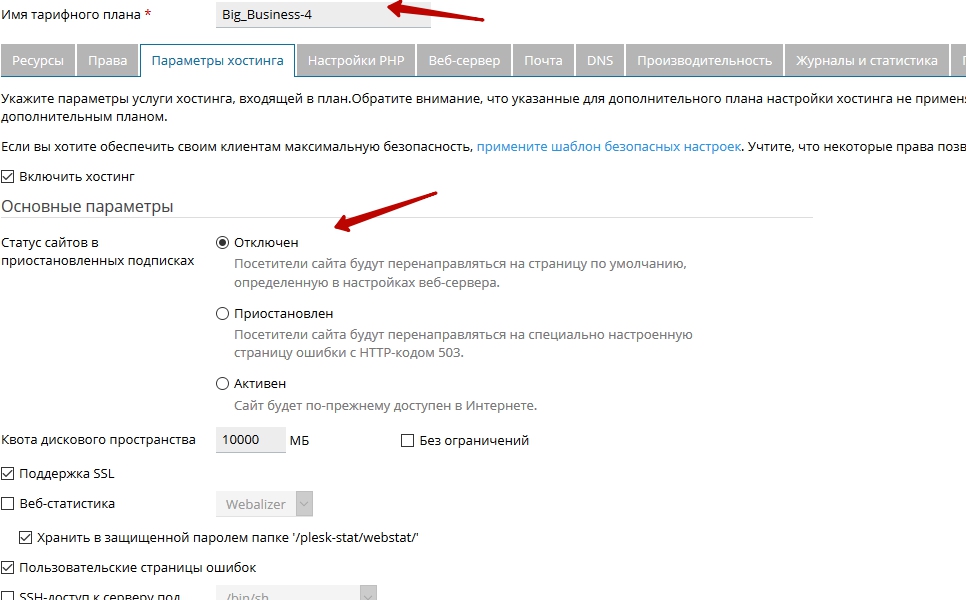Select the Параметры хостинга tab
966x600 pixels.
click(x=217, y=61)
